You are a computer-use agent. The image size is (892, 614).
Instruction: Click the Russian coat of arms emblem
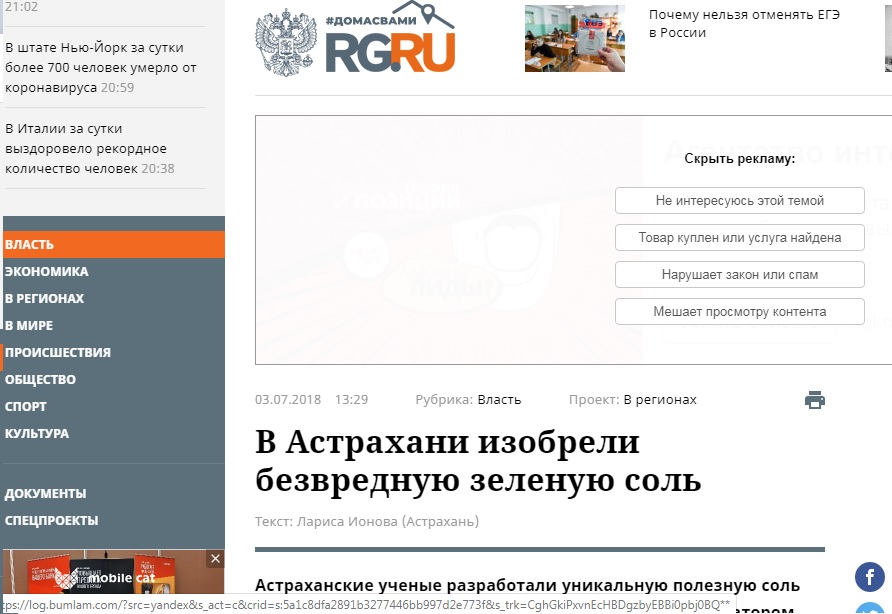(287, 40)
